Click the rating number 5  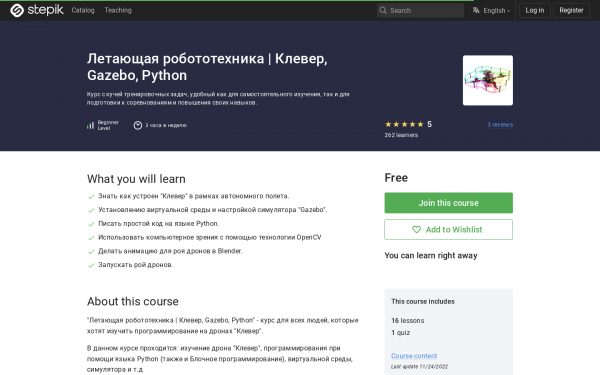[429, 124]
